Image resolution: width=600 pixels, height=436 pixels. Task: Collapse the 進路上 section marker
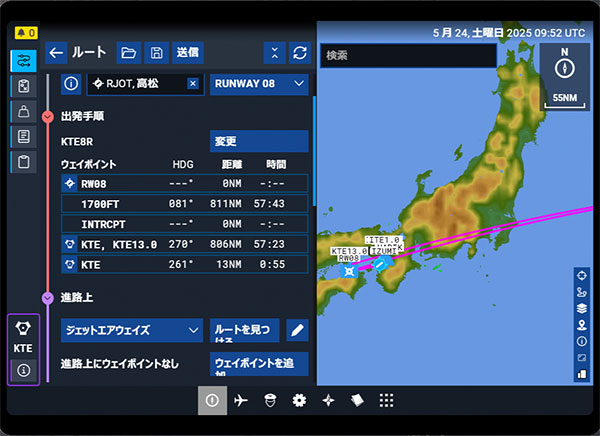(48, 297)
